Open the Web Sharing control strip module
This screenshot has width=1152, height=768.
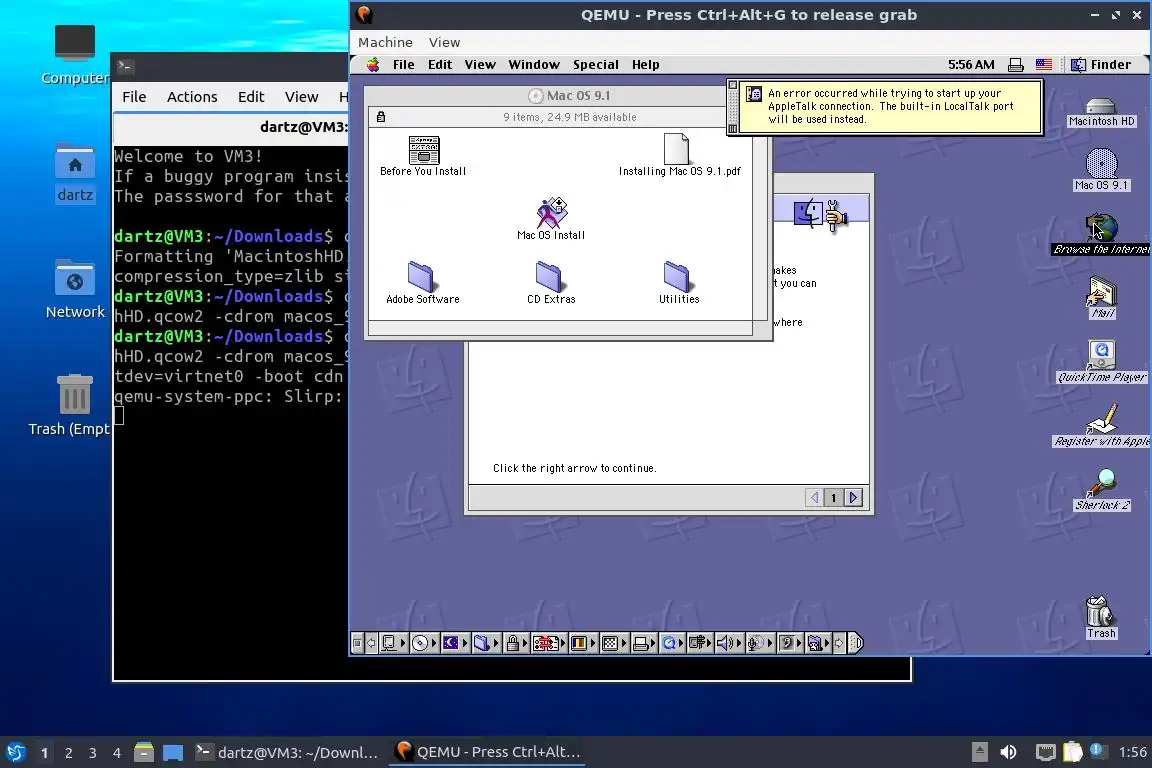pyautogui.click(x=818, y=644)
